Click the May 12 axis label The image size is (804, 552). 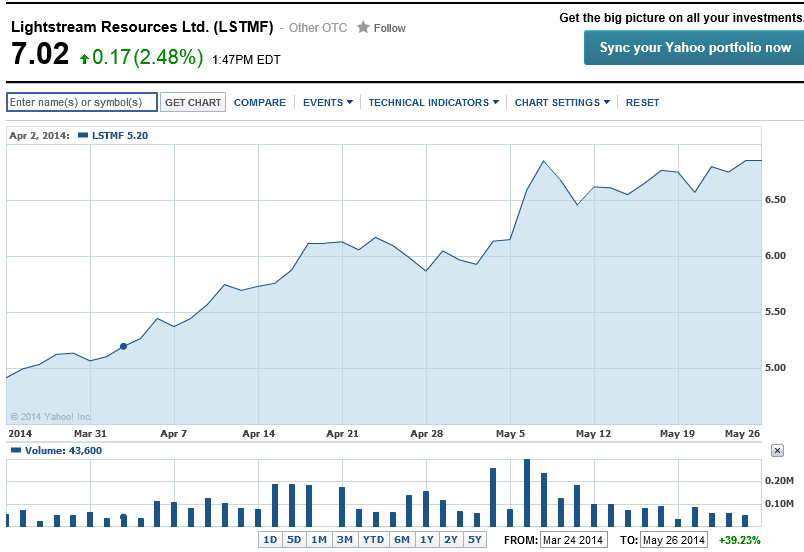tap(593, 434)
